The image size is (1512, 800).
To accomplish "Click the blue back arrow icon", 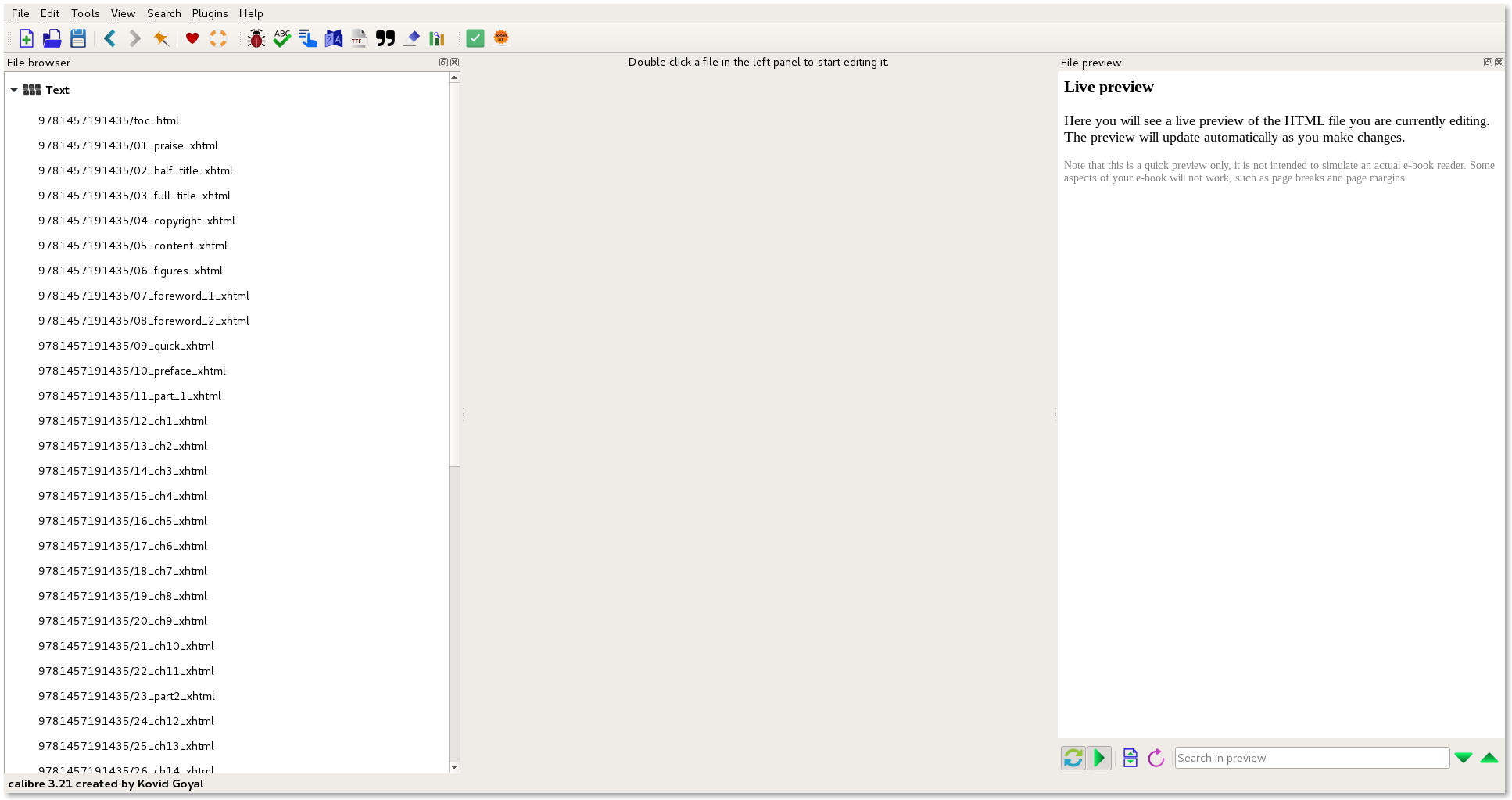I will click(x=110, y=38).
